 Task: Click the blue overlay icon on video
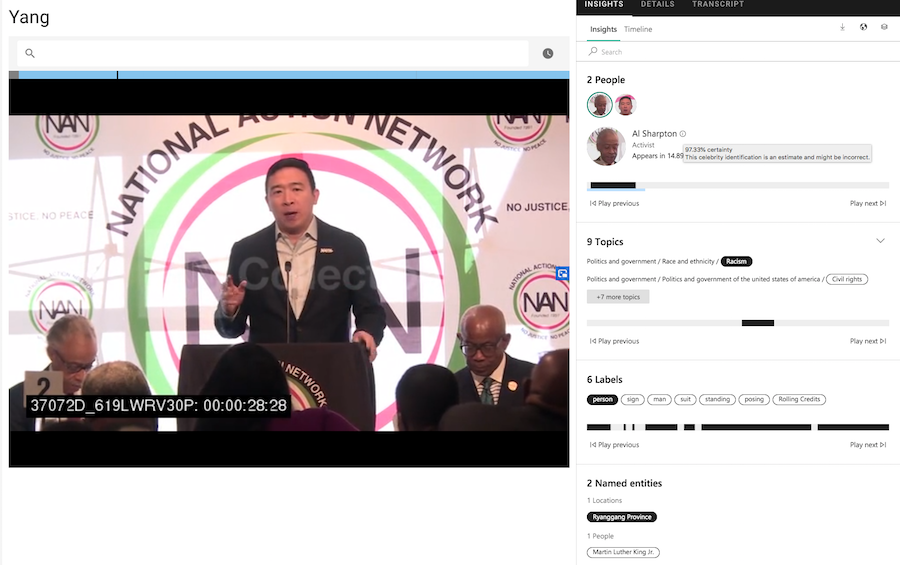562,274
